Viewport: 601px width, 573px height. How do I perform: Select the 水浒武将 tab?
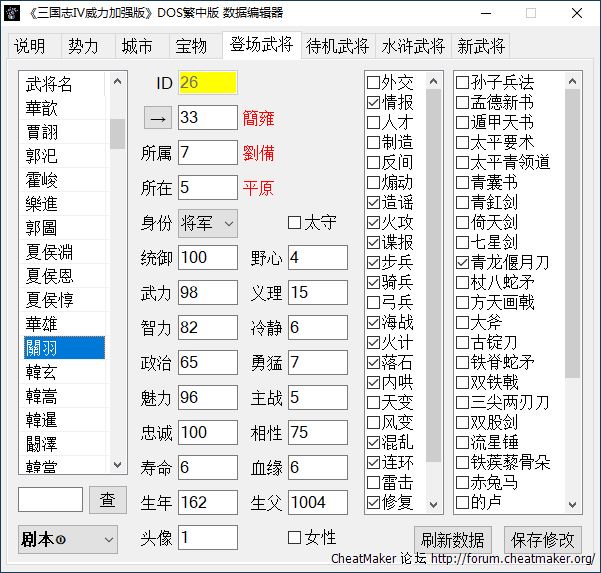413,47
